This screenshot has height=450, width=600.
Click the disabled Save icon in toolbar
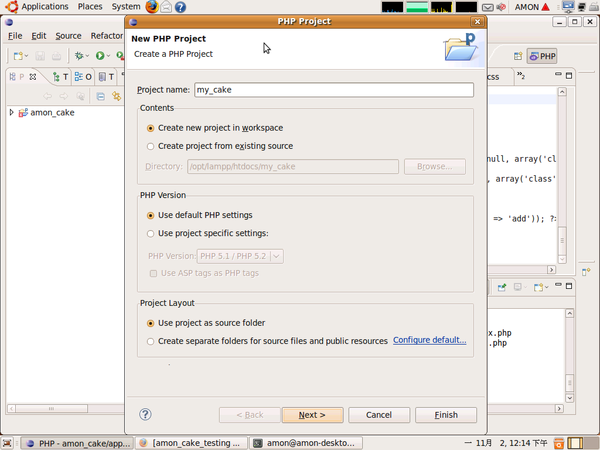[40, 56]
